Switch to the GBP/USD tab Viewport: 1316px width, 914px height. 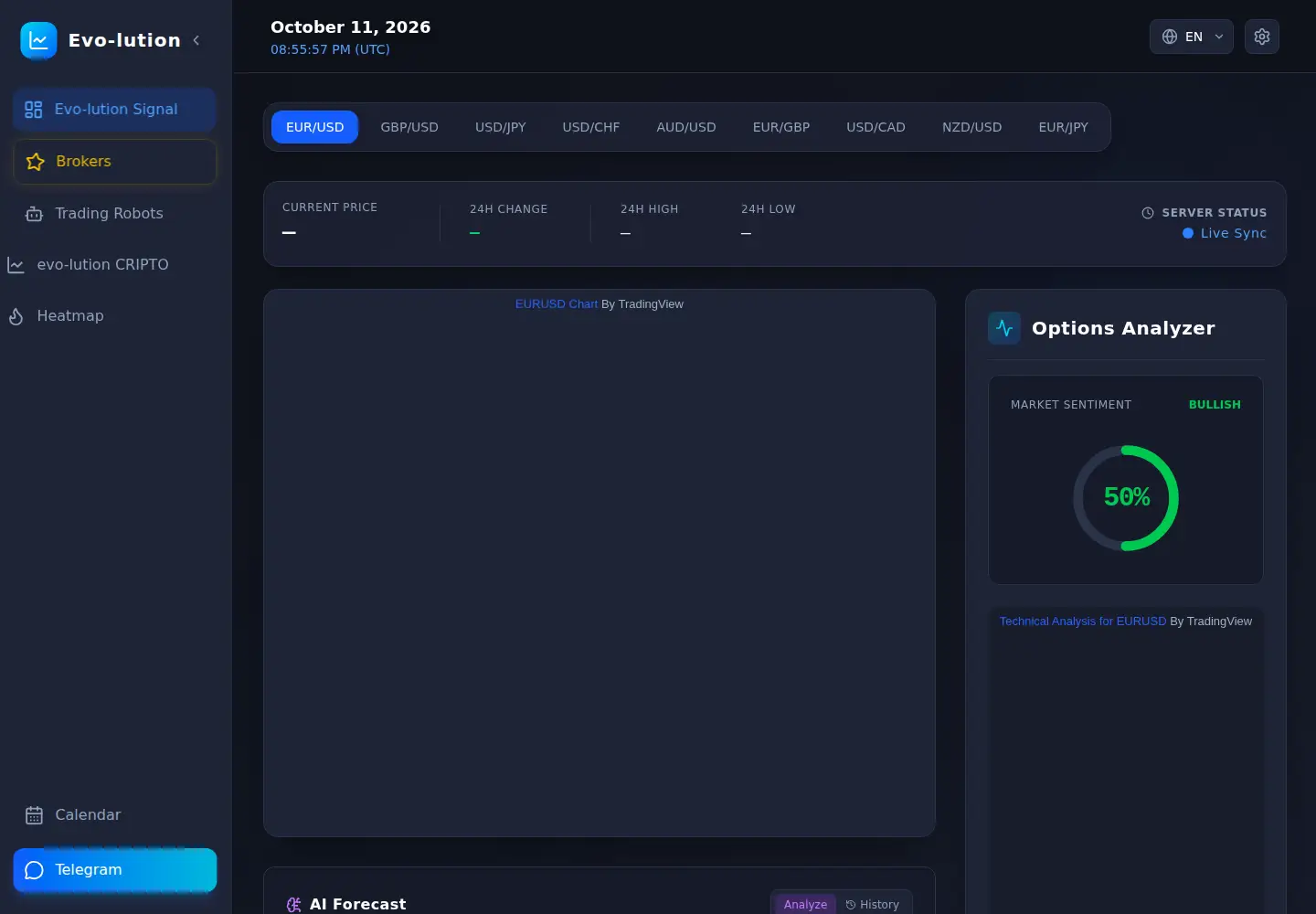point(409,127)
